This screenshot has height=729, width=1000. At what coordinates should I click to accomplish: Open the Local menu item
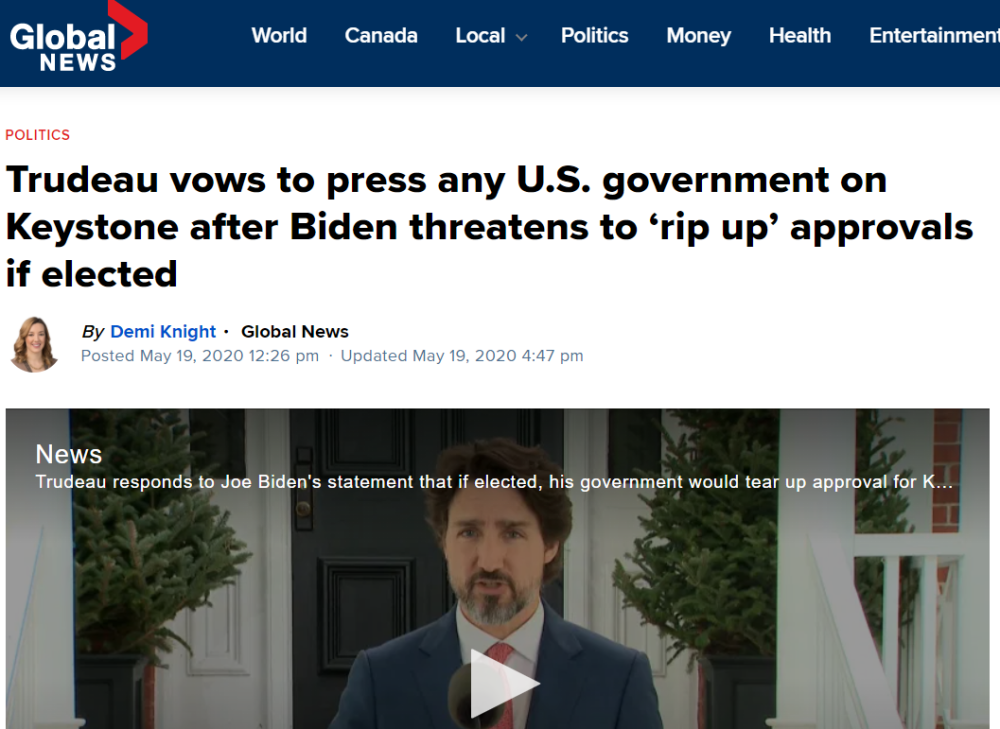[480, 35]
